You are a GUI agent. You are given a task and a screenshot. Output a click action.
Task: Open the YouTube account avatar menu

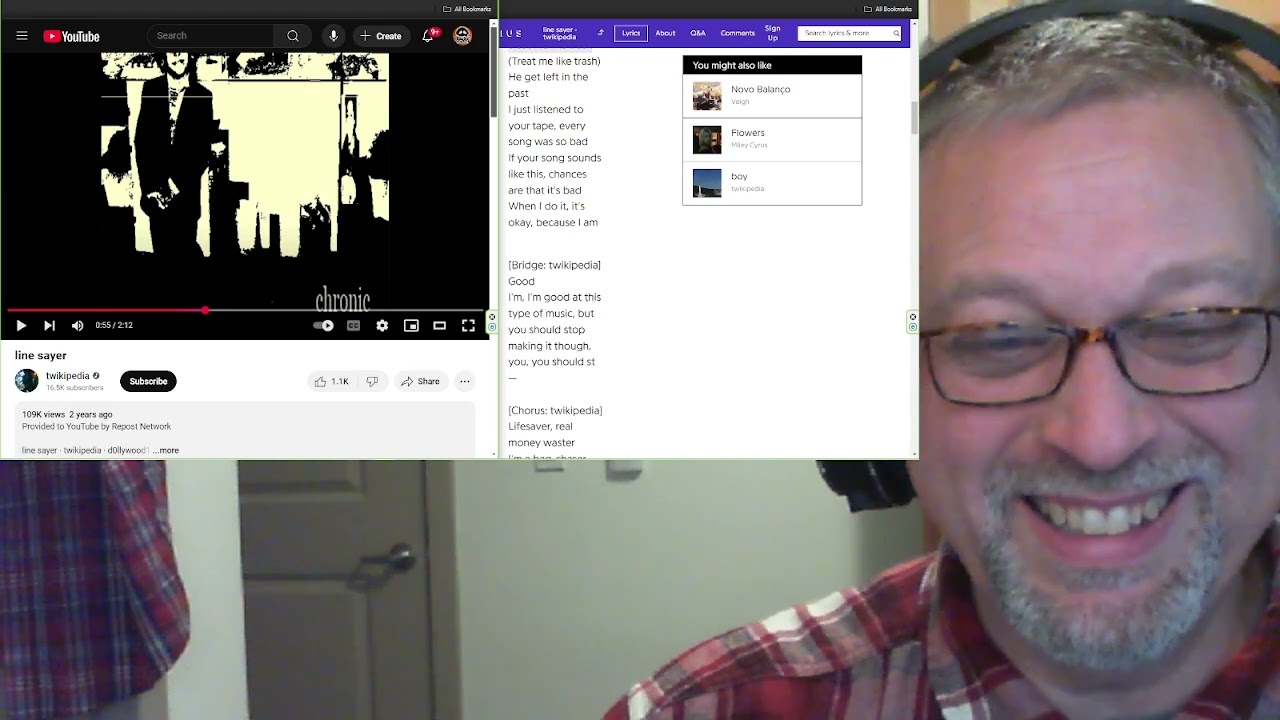[462, 36]
